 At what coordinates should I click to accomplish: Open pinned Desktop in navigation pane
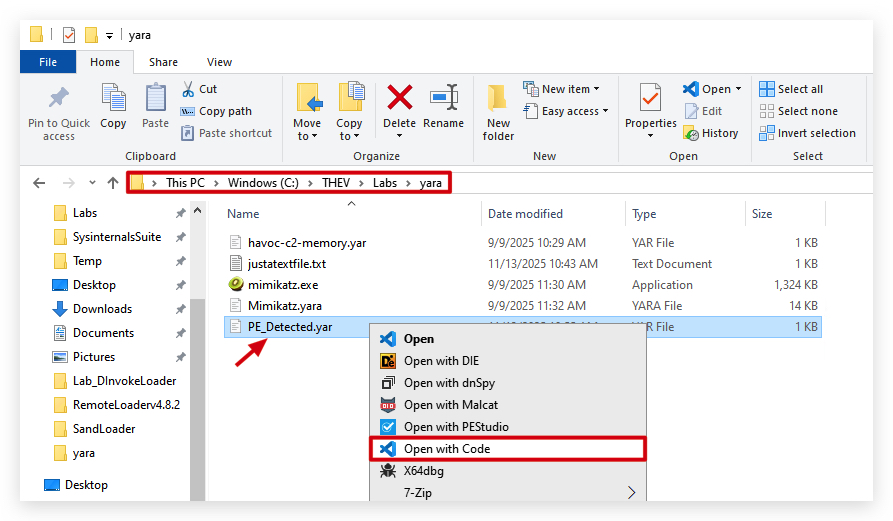click(x=94, y=285)
